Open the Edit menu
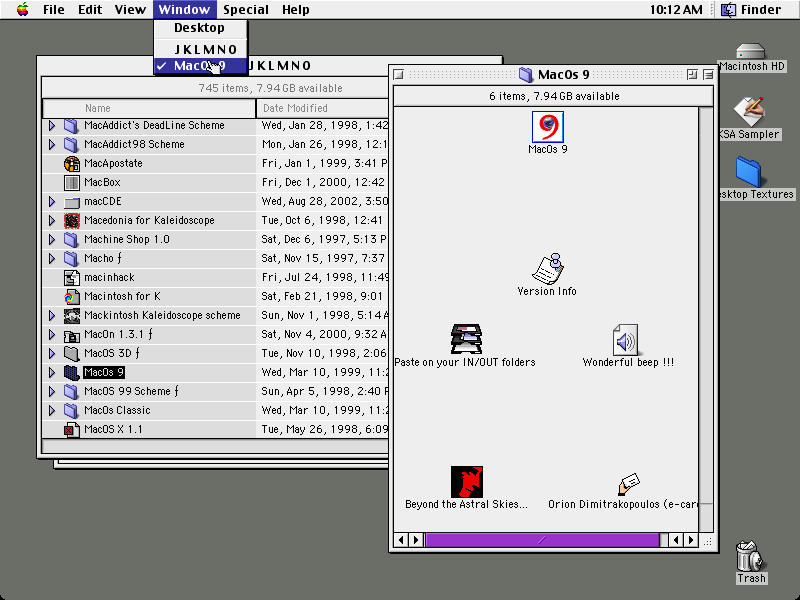The height and width of the screenshot is (600, 800). click(x=90, y=10)
